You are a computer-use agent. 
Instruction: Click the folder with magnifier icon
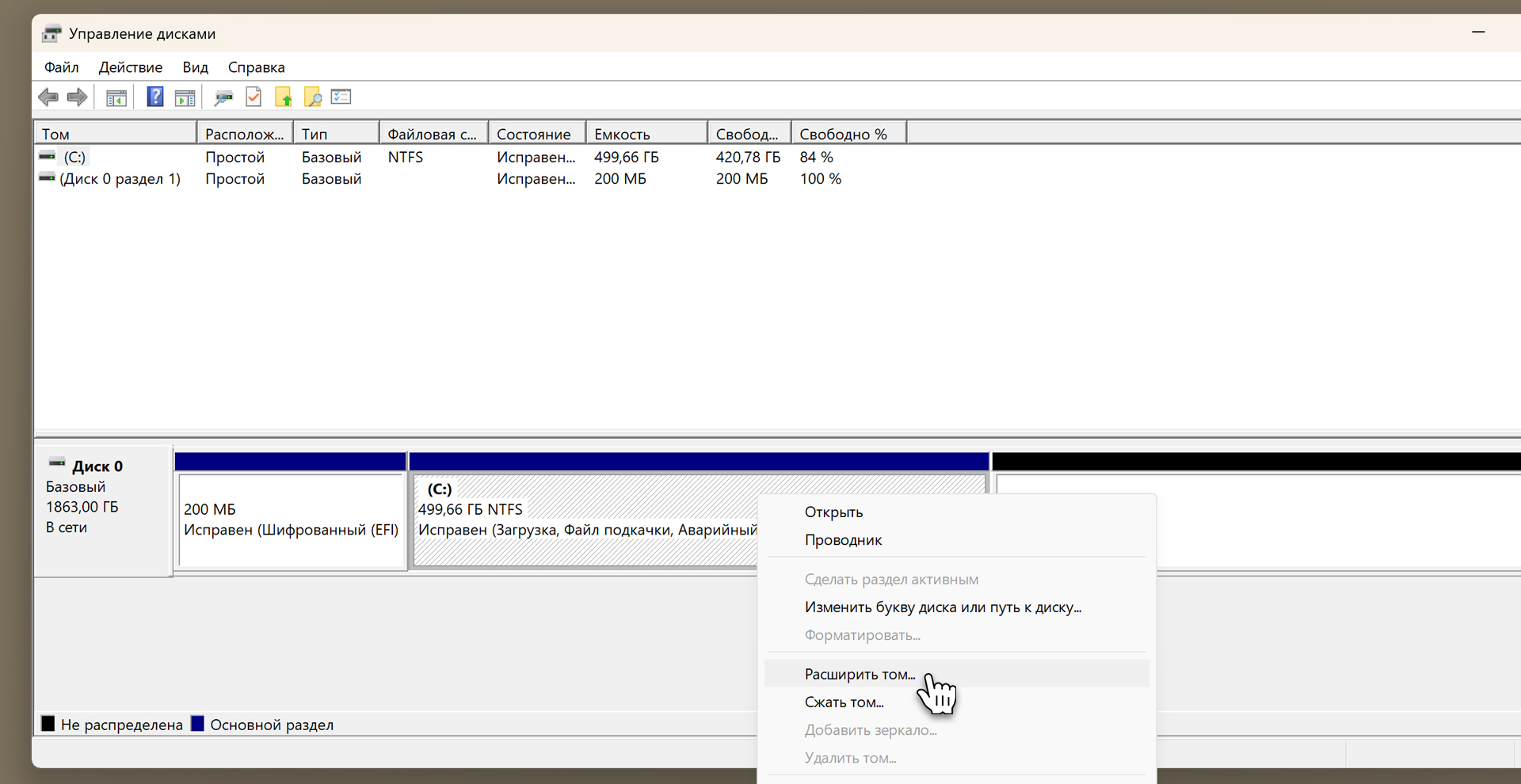tap(313, 97)
